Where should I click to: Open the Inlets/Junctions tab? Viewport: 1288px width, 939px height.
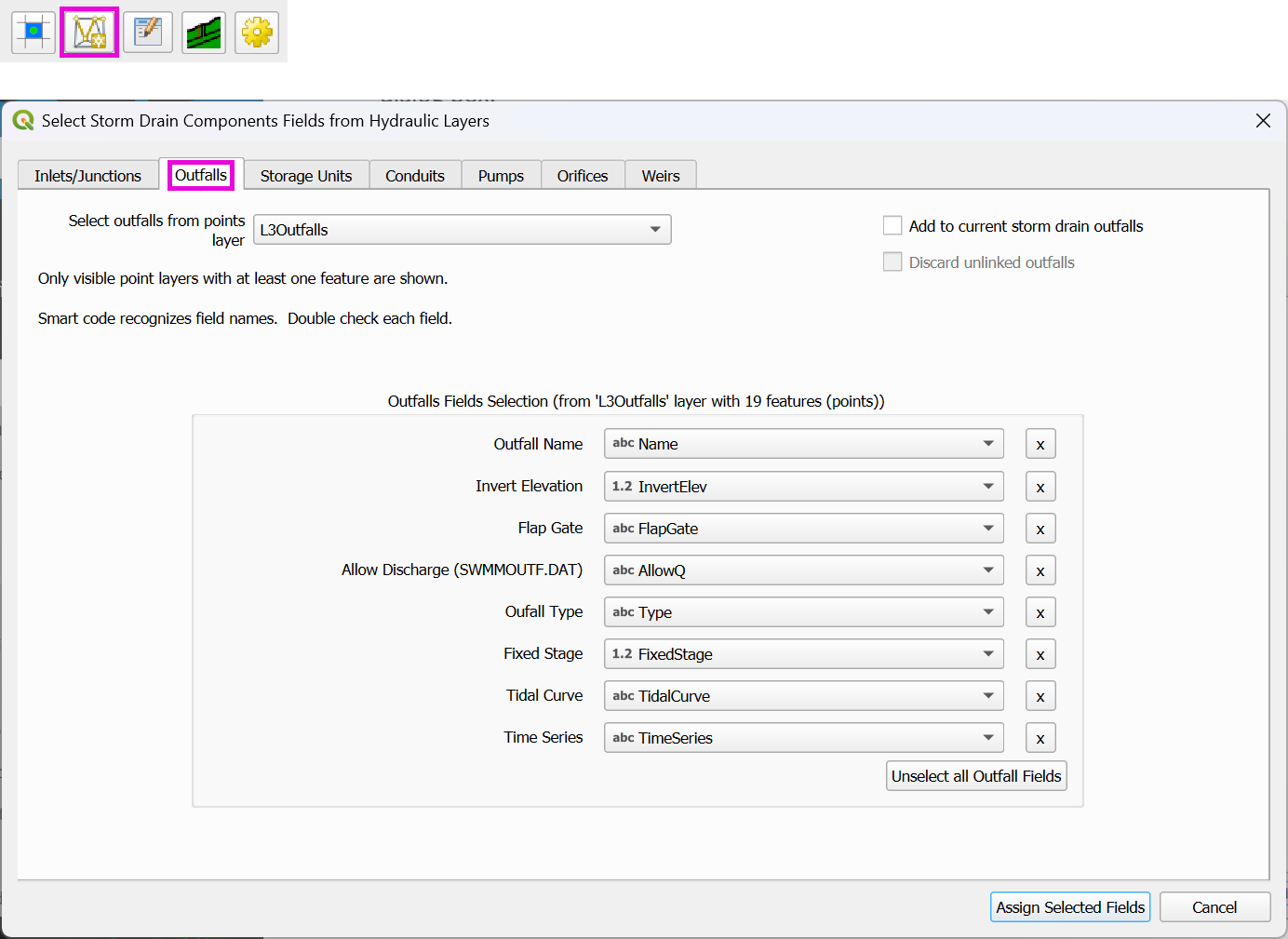[x=88, y=176]
